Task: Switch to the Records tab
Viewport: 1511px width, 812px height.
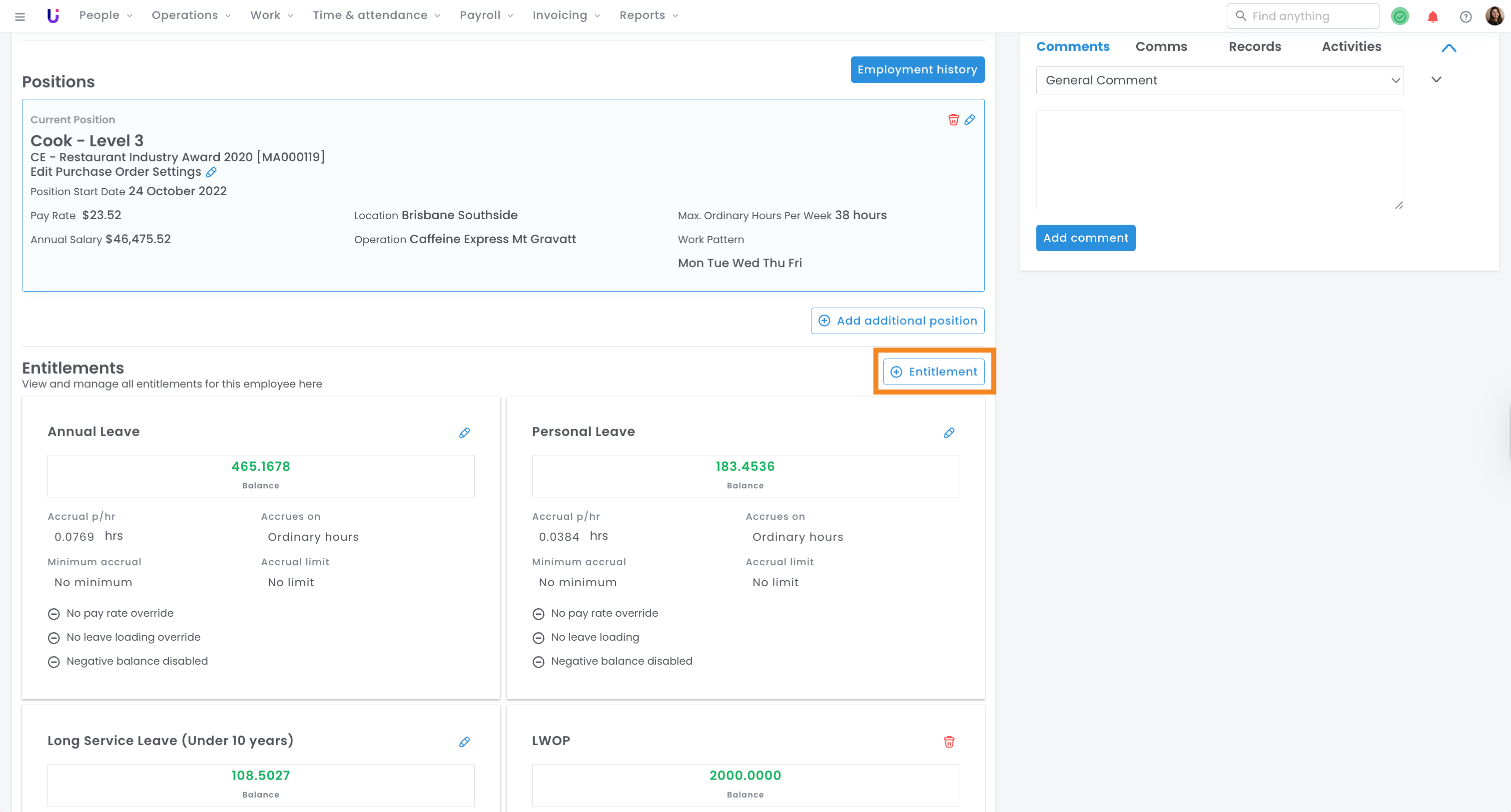Action: (1254, 46)
